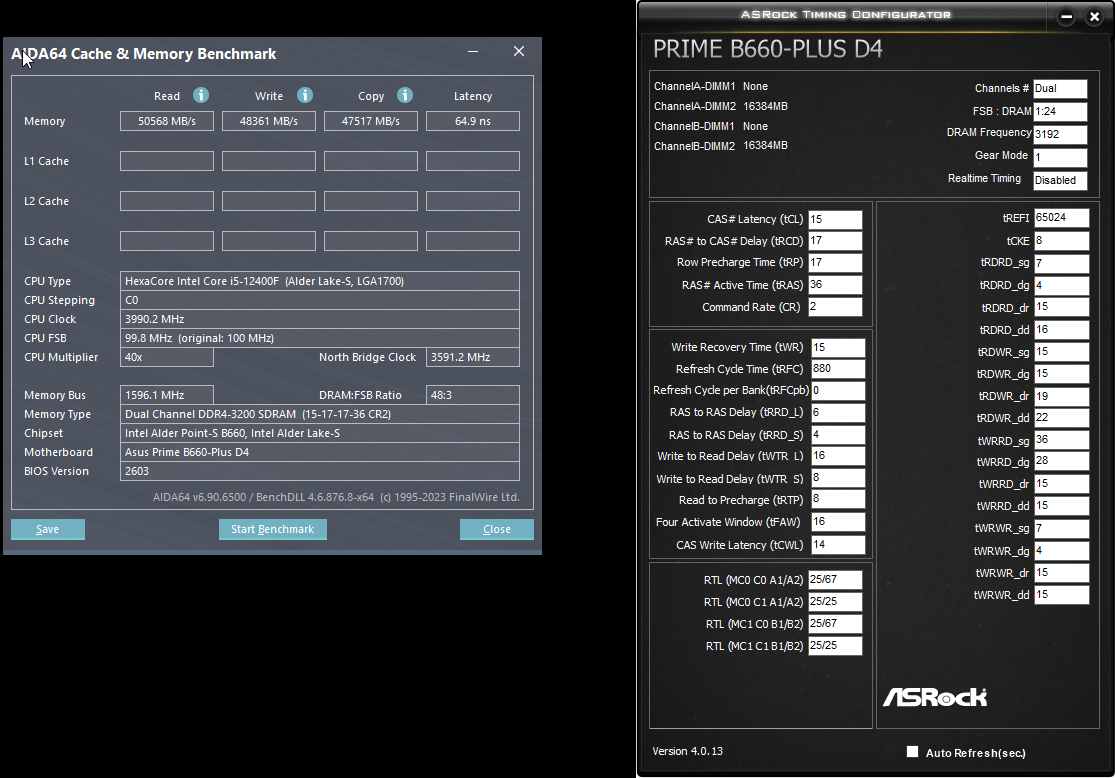This screenshot has height=778, width=1115.
Task: Click the tWRRD_sg field showing 36
Action: point(1062,439)
